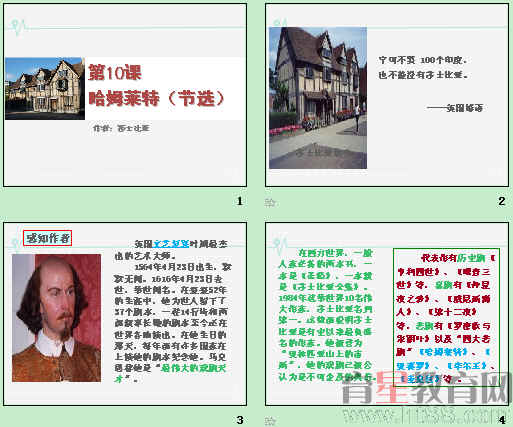Select the red title '第10课'
513x427 pixels.
[115, 73]
